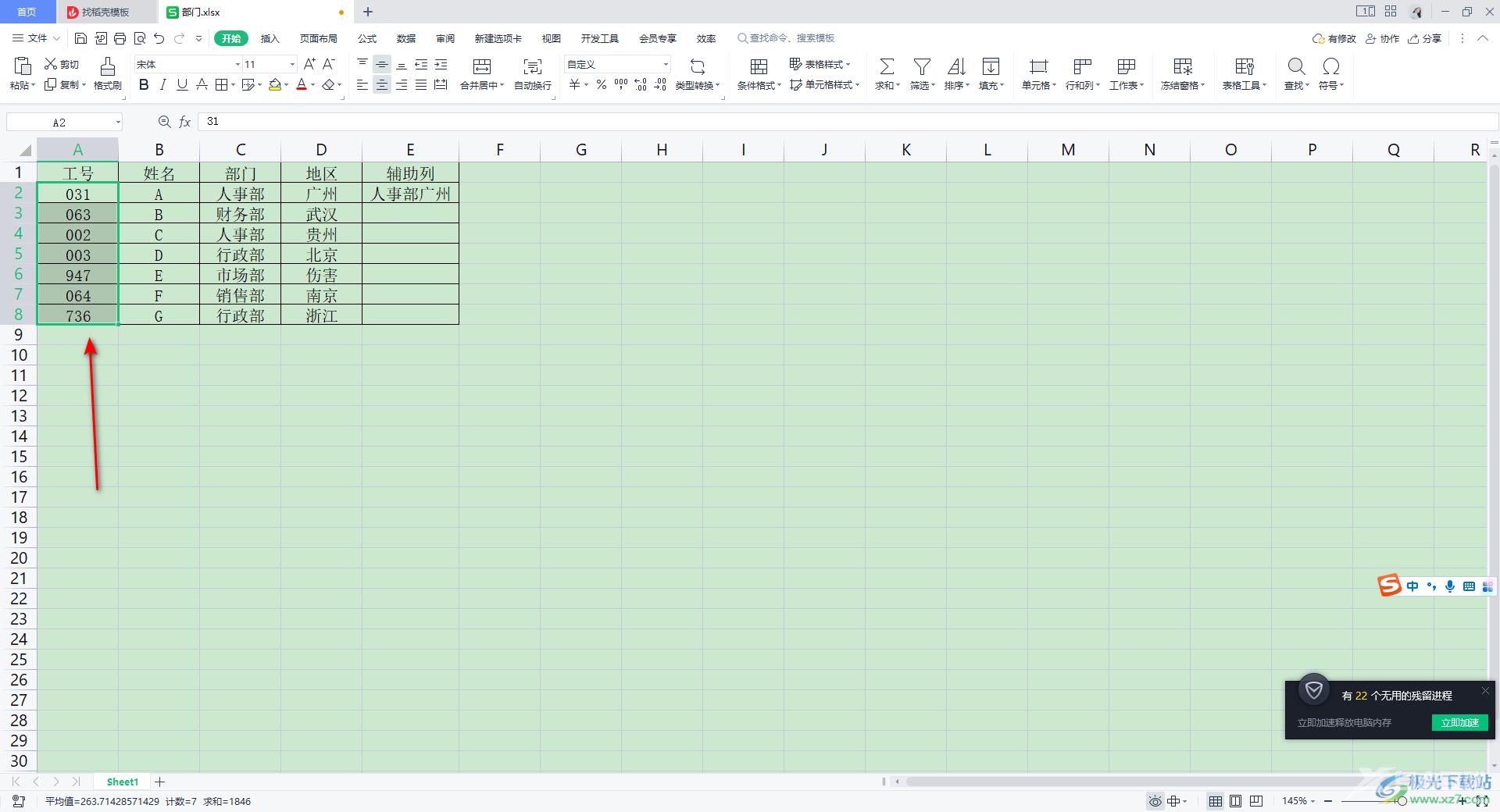
Task: Open the 公式 ribbon tab
Action: [367, 38]
